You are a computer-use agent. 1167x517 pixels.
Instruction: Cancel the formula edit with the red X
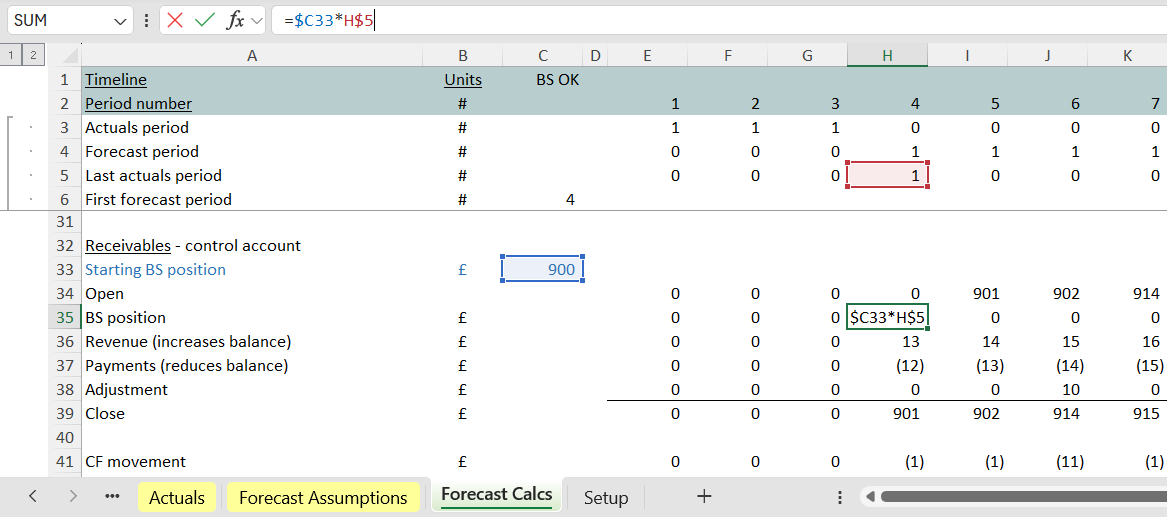pos(175,20)
